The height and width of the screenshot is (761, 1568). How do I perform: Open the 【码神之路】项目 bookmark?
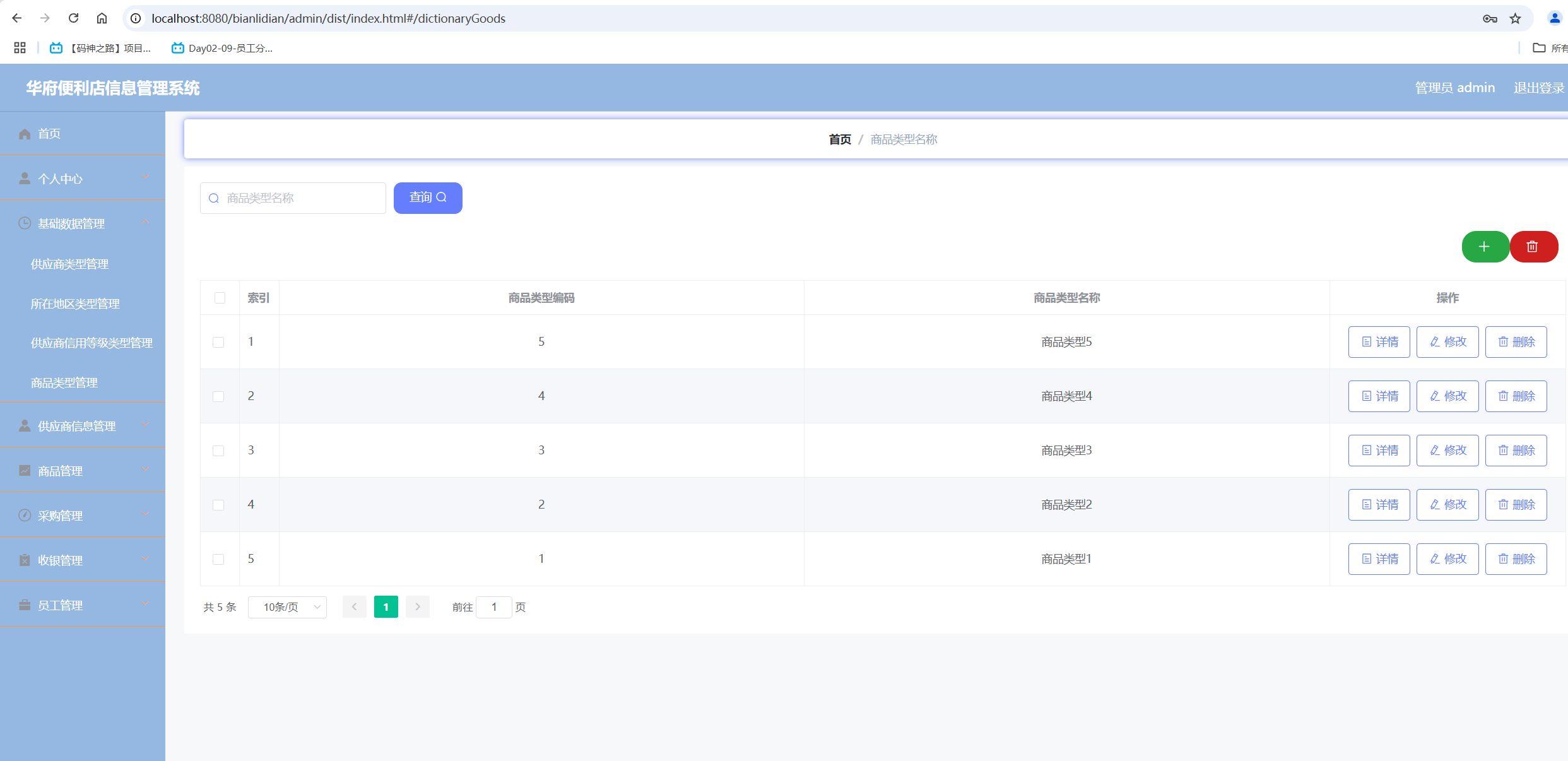coord(101,48)
